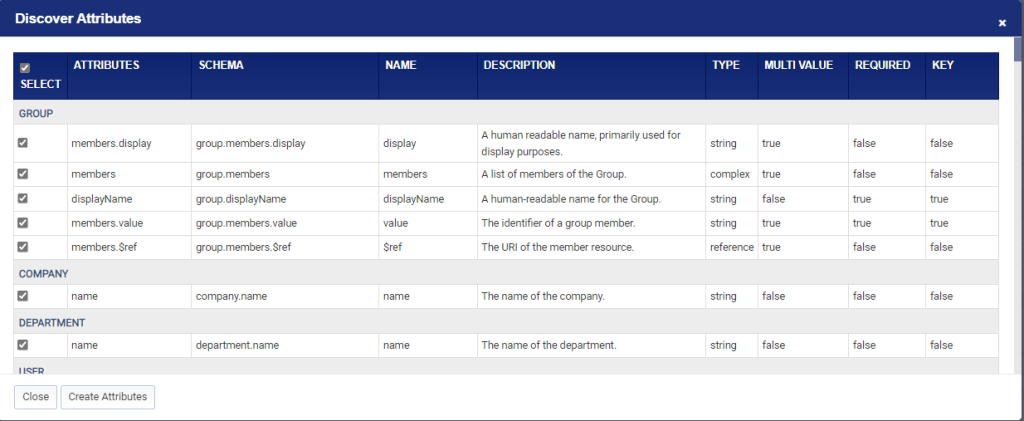
Task: Uncheck the company.name row checkbox
Action: pos(23,296)
